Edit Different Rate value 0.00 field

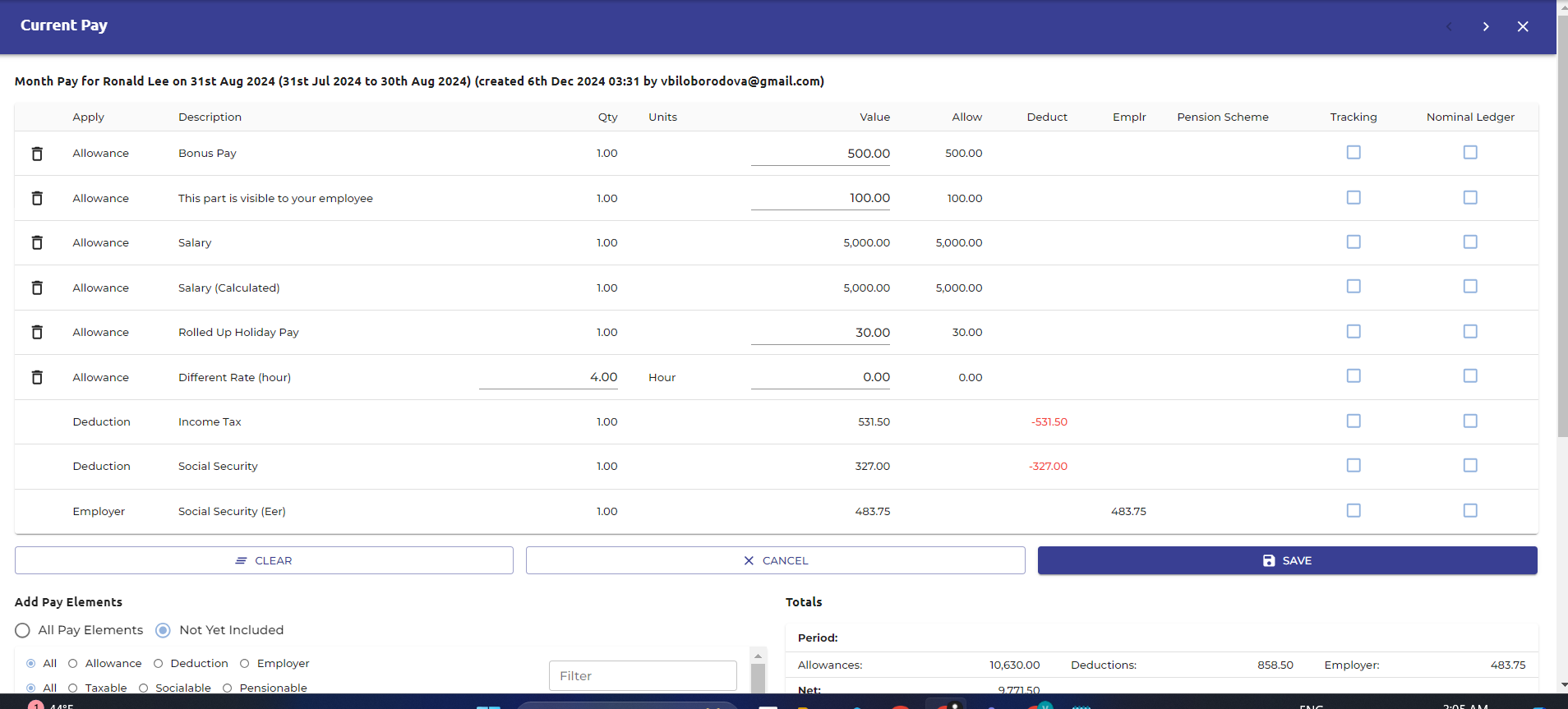click(x=820, y=377)
